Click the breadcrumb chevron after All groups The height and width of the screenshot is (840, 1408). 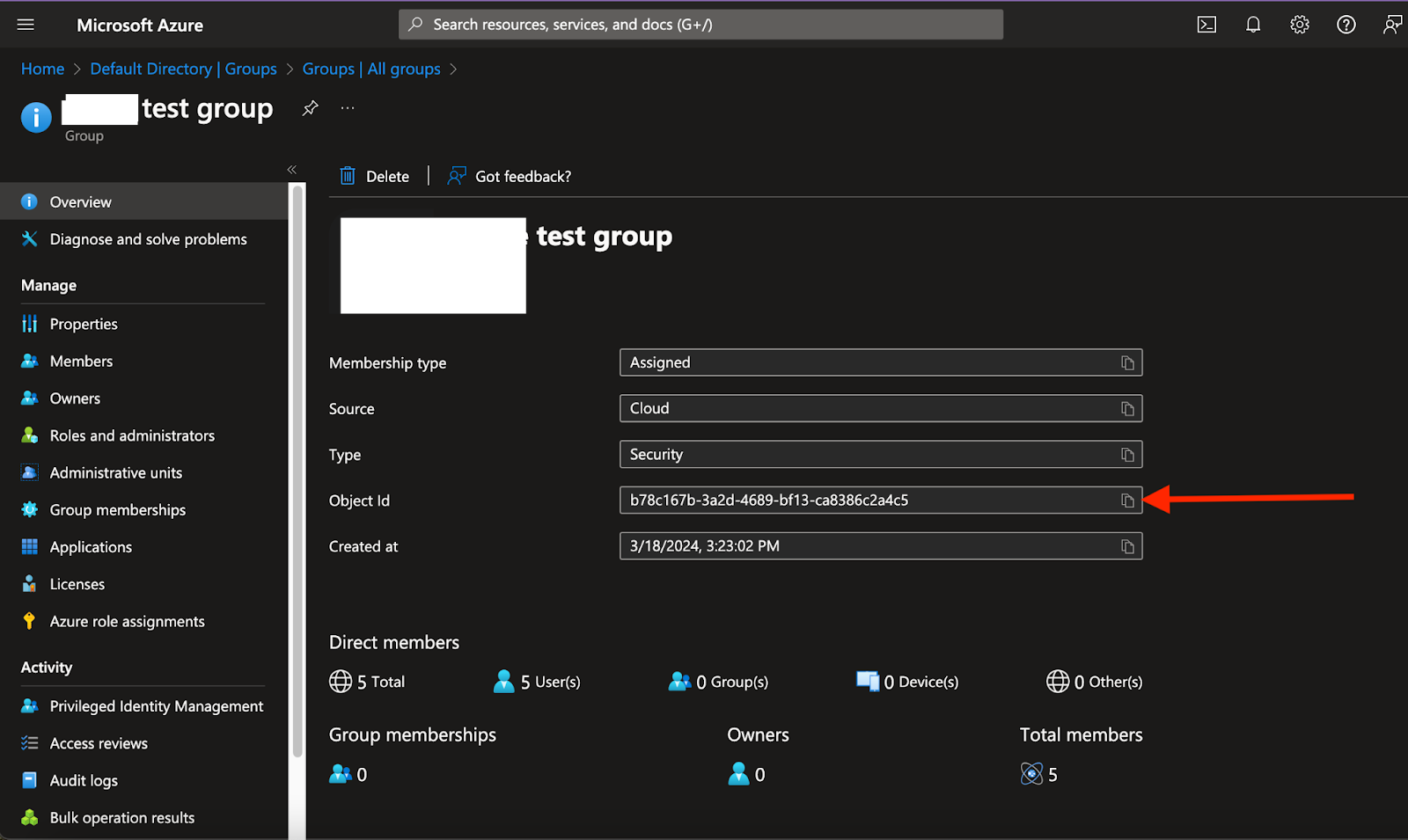pyautogui.click(x=453, y=69)
